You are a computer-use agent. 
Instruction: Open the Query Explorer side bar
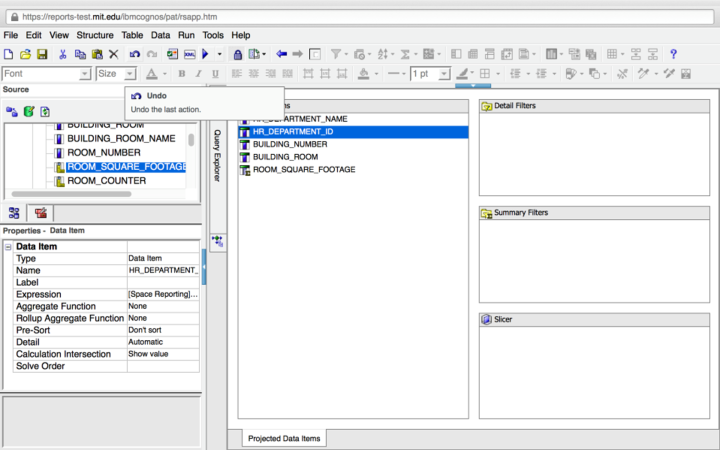216,155
